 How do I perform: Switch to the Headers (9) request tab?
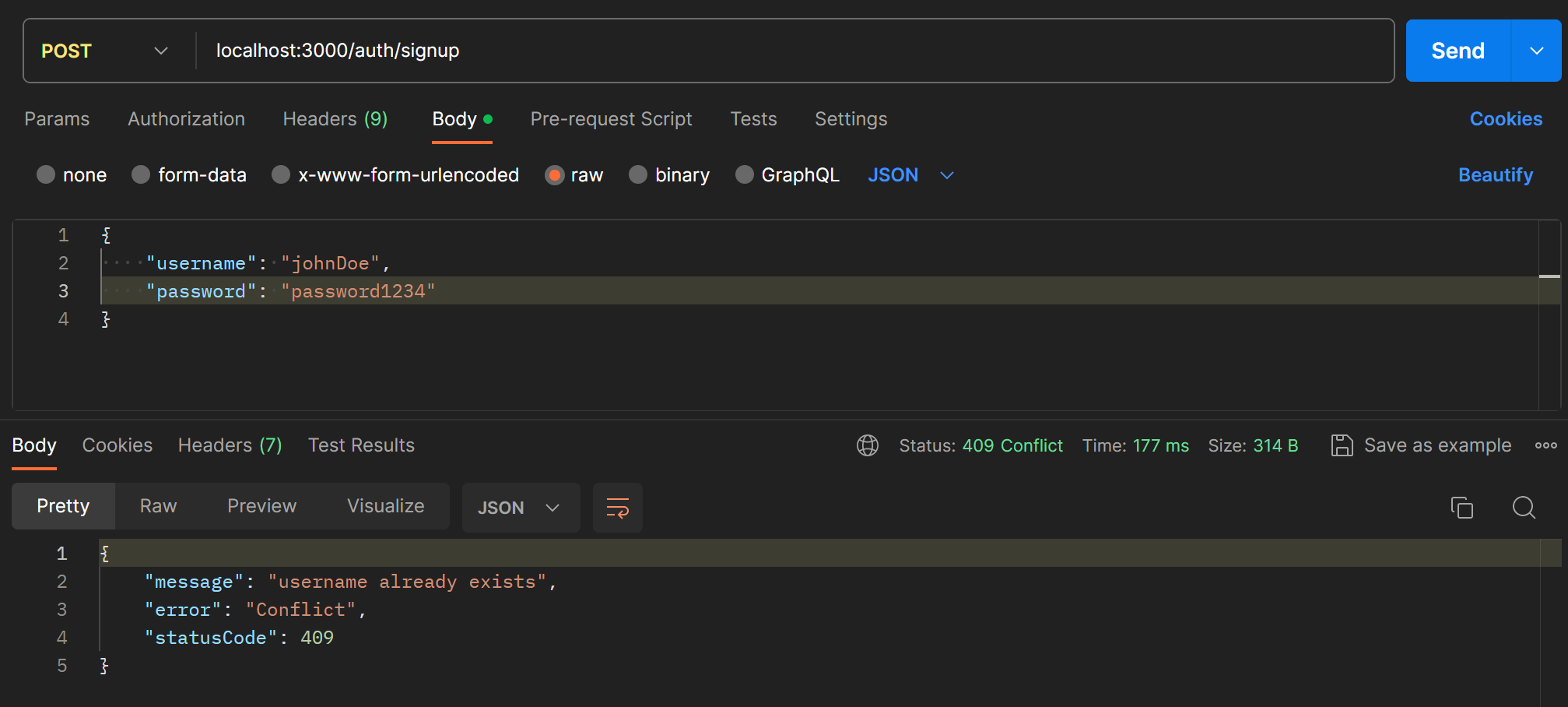(x=335, y=119)
